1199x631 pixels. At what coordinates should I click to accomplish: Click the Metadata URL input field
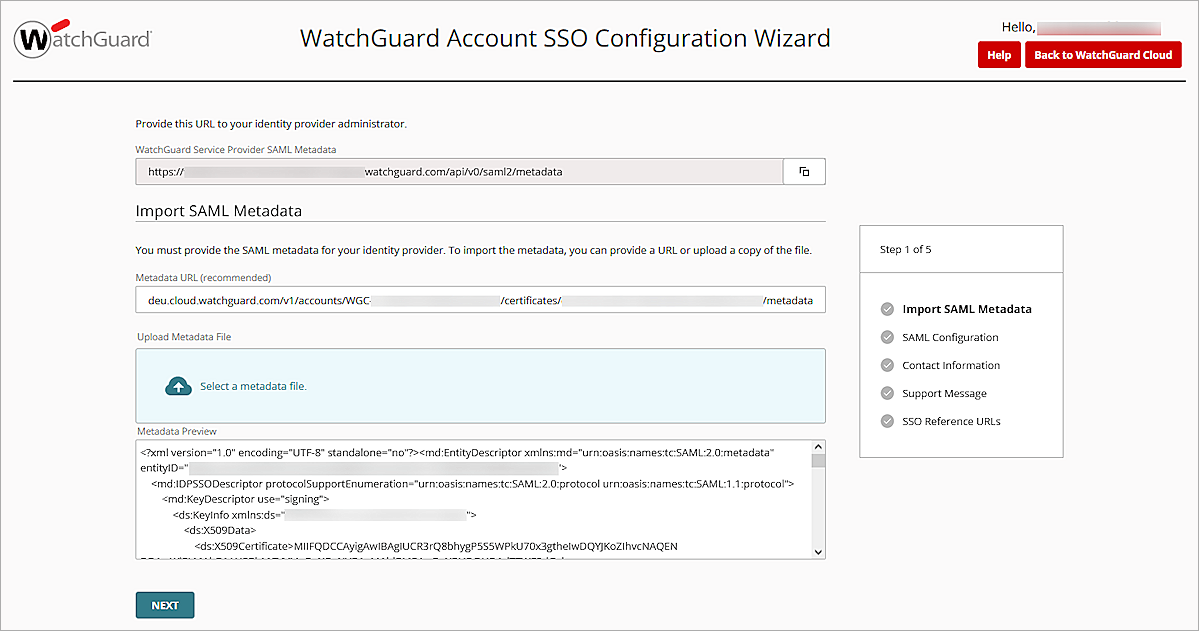click(480, 299)
